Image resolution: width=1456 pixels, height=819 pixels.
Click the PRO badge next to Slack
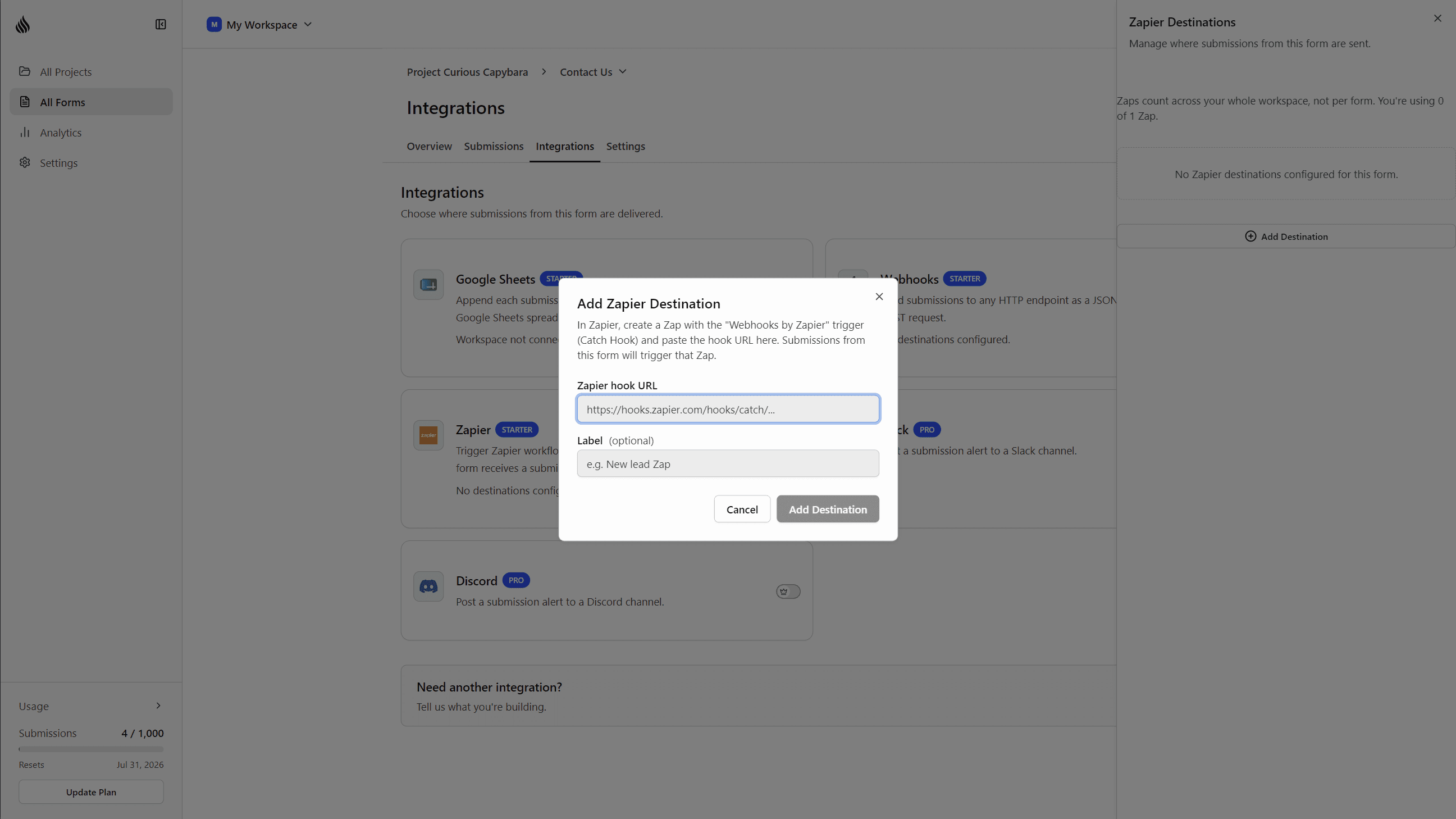926,430
